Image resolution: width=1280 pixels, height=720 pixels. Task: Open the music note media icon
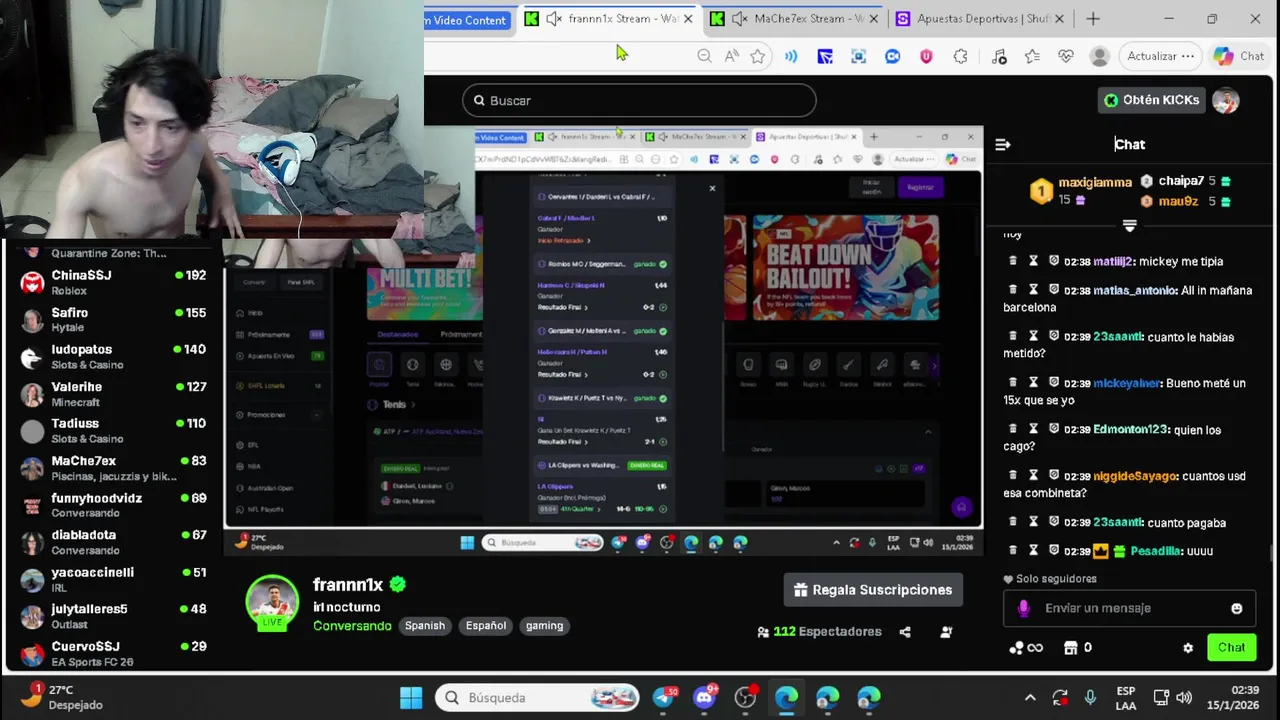[999, 56]
